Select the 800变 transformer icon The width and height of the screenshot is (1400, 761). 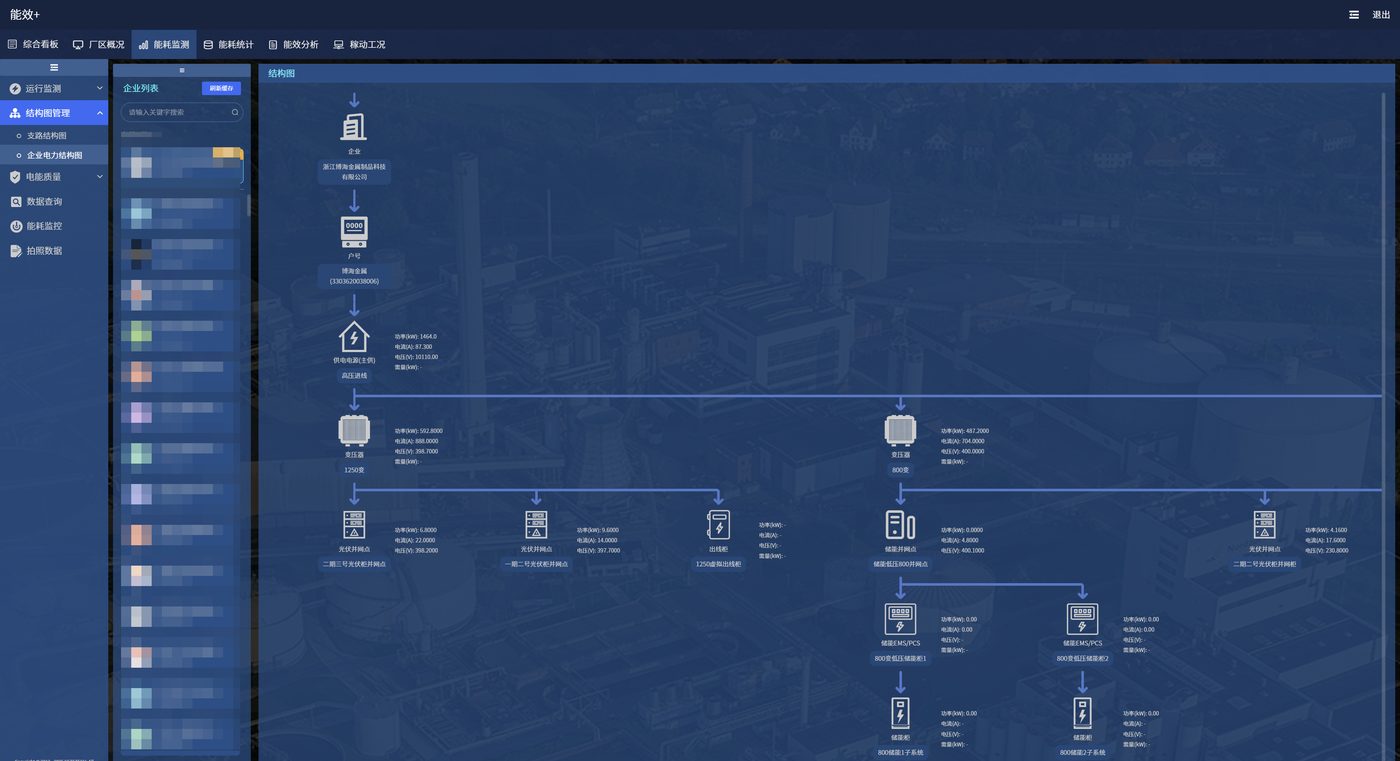pos(900,431)
